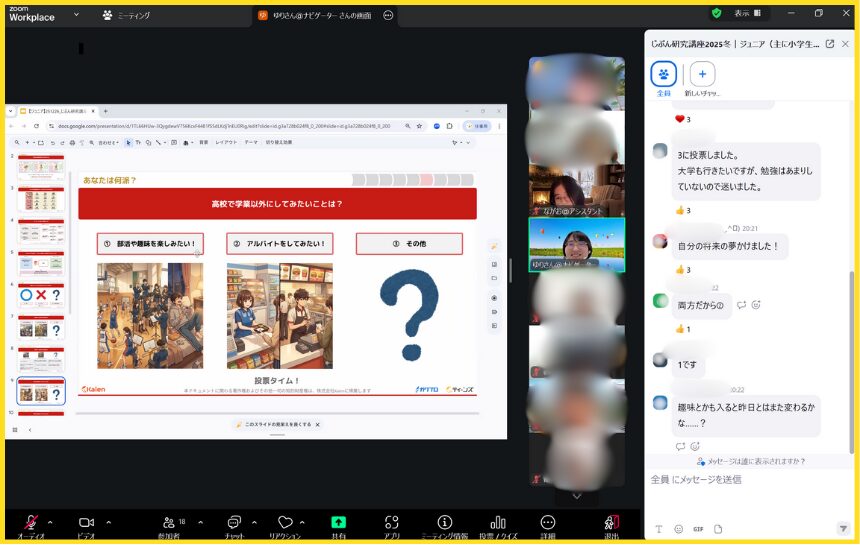The width and height of the screenshot is (860, 545).
Task: Open the 参加者 participants panel
Action: [168, 523]
